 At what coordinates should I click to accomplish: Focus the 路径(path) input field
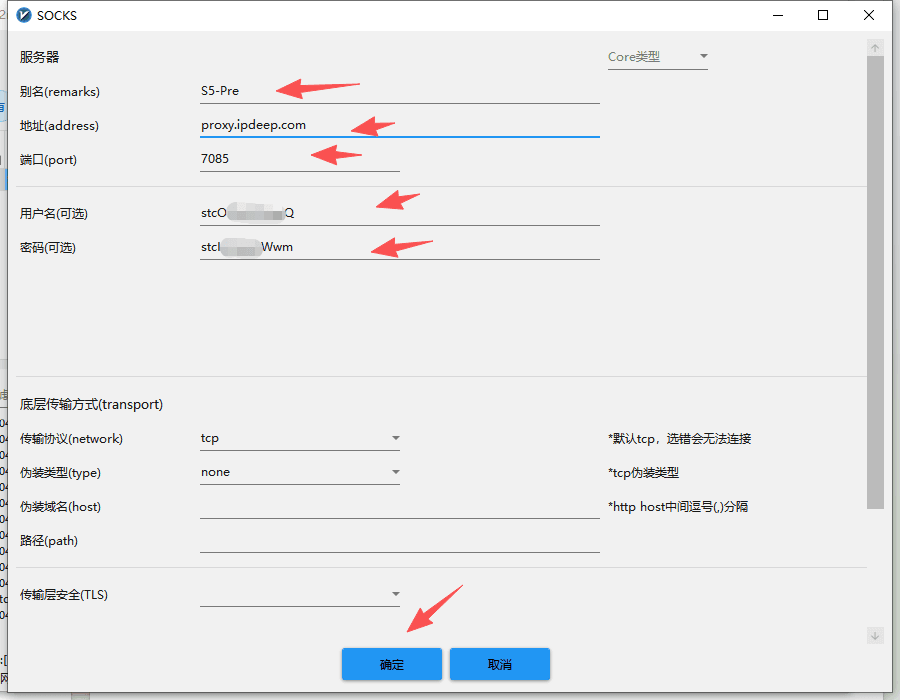pyautogui.click(x=399, y=541)
